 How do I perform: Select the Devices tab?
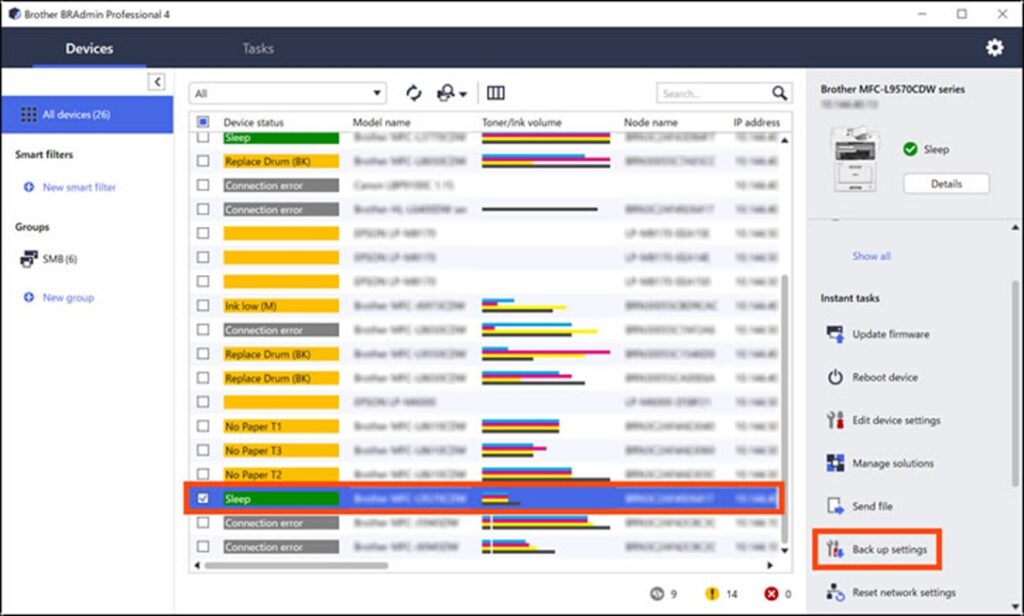(89, 48)
